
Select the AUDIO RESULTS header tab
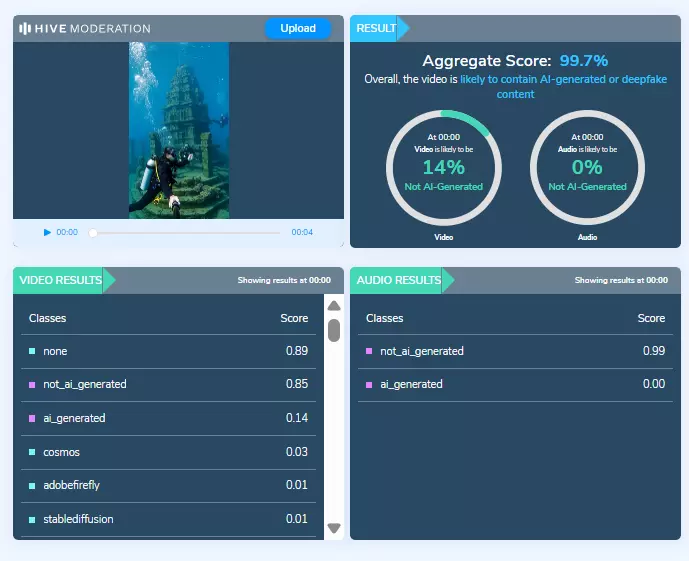[398, 280]
